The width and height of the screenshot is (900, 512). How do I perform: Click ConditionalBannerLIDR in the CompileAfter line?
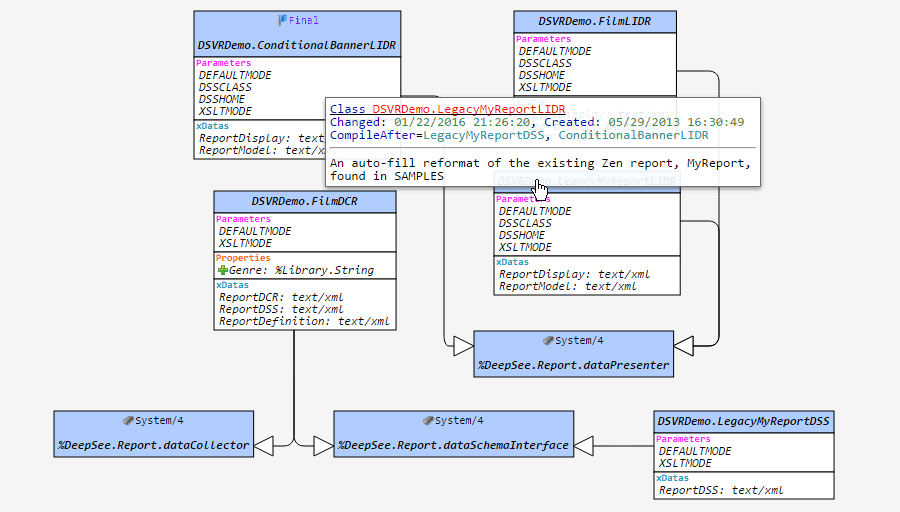click(x=634, y=135)
